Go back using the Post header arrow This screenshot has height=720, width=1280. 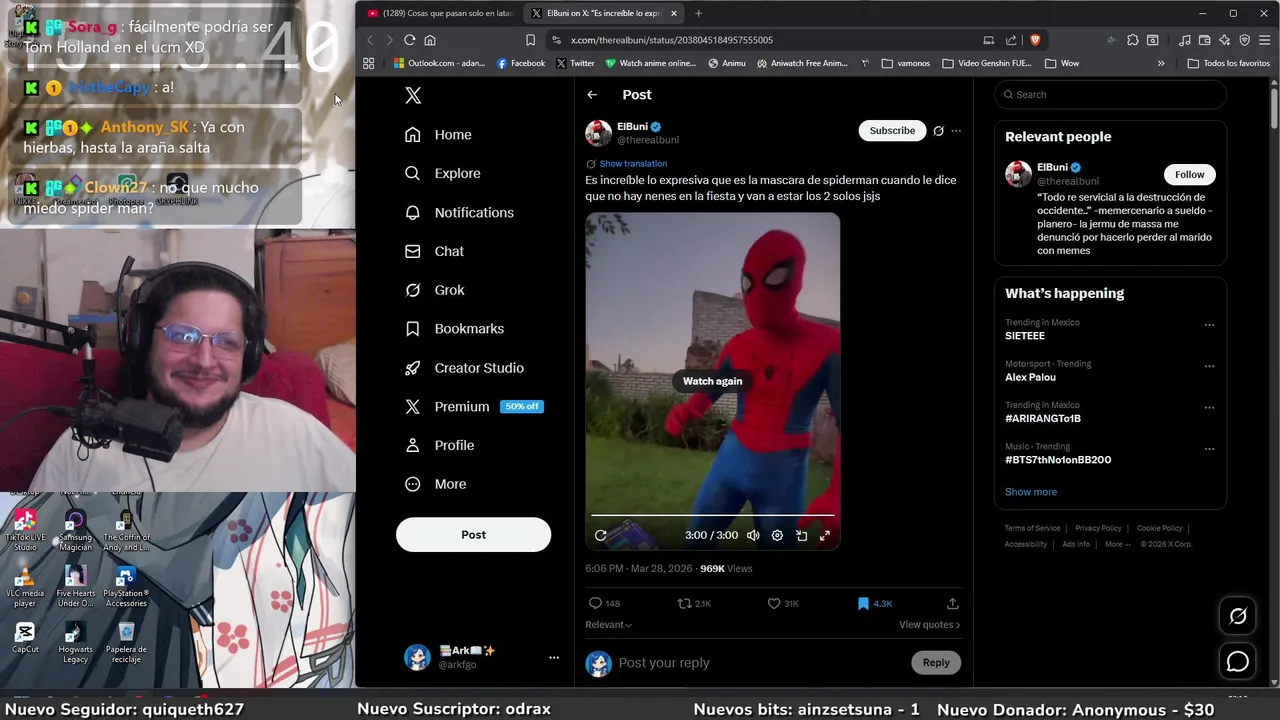(592, 95)
